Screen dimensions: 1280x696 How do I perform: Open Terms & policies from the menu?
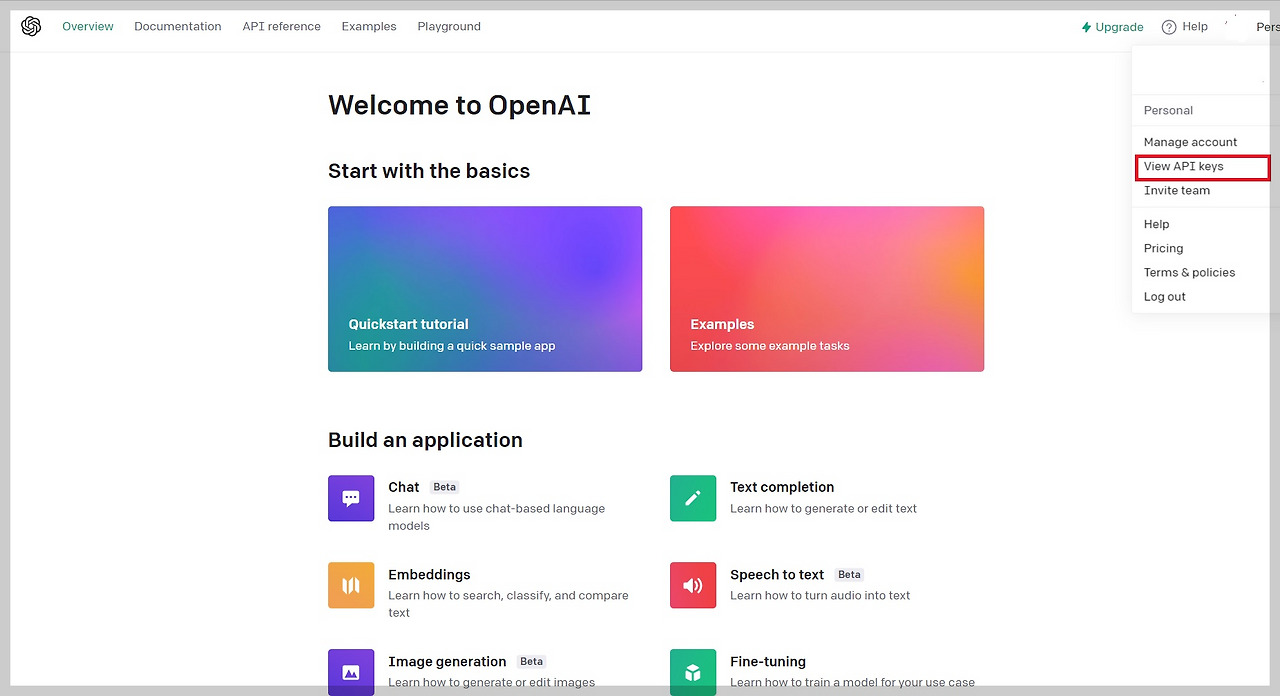point(1189,272)
